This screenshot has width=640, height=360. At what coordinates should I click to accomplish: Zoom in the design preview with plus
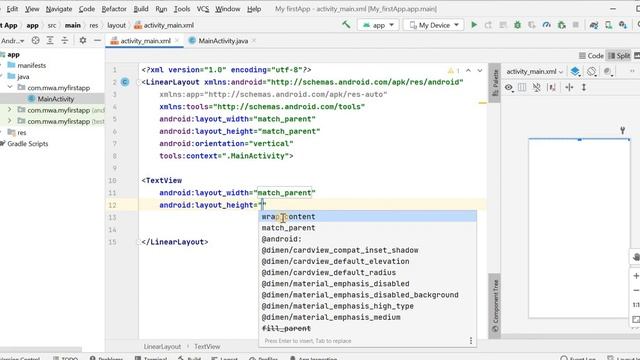coord(636,276)
